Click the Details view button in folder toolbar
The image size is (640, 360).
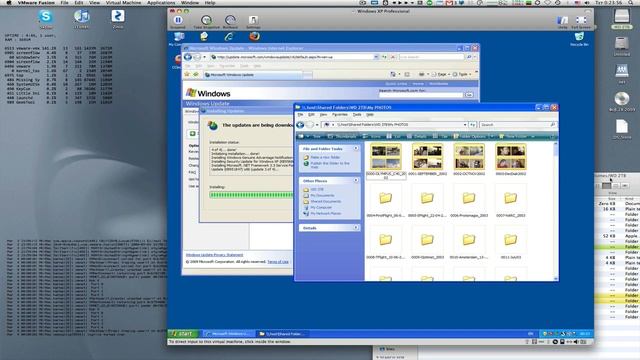pos(417,136)
